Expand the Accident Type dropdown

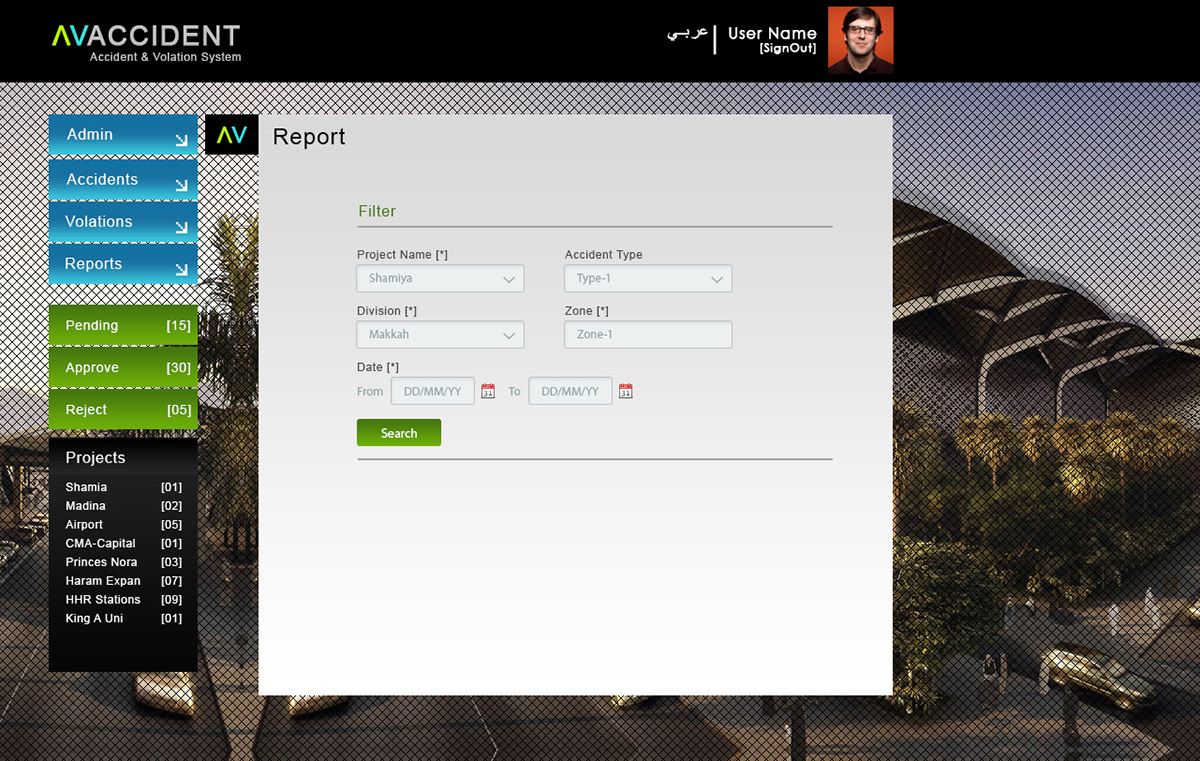coord(648,279)
